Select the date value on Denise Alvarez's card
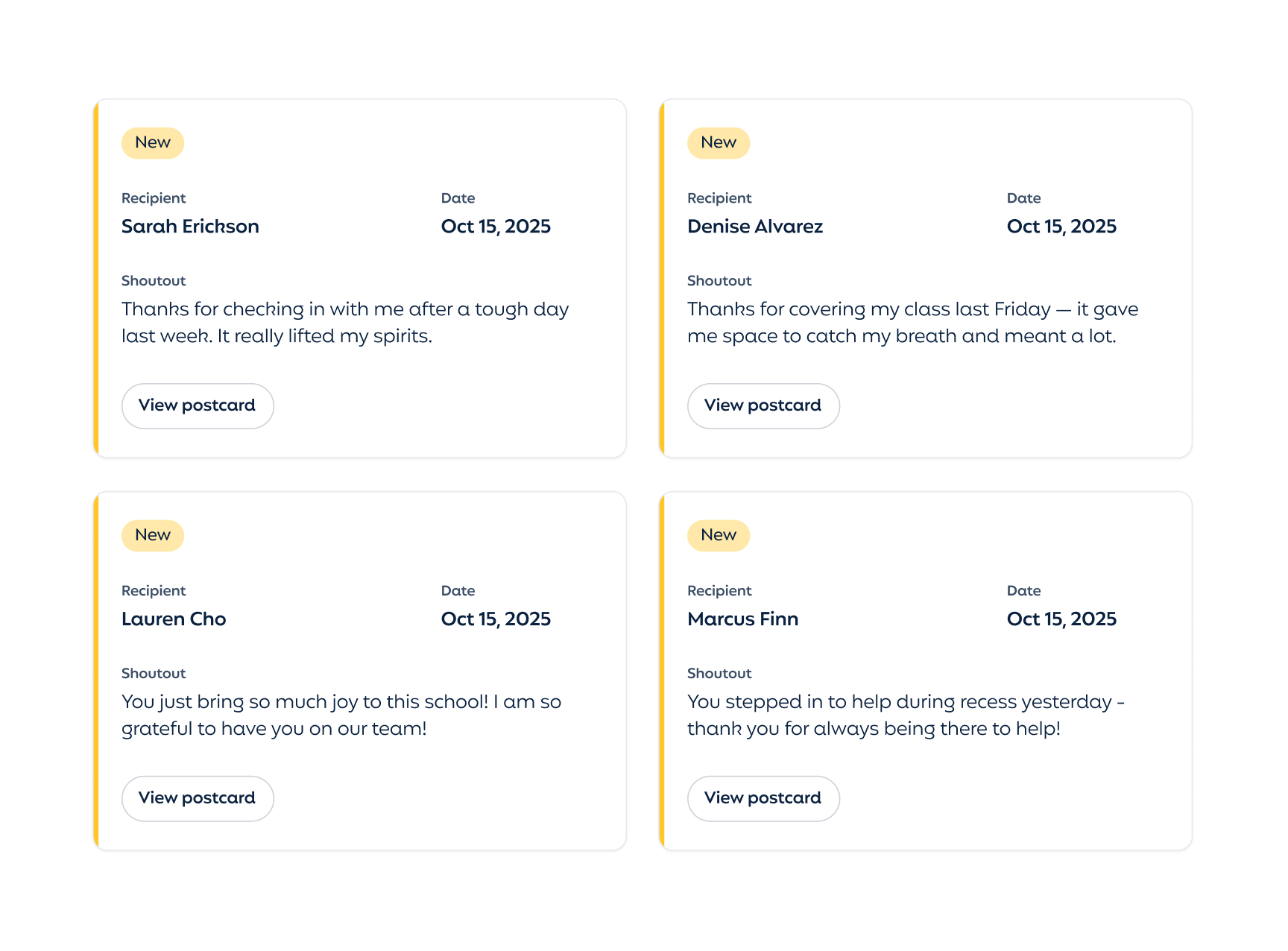 tap(1061, 227)
